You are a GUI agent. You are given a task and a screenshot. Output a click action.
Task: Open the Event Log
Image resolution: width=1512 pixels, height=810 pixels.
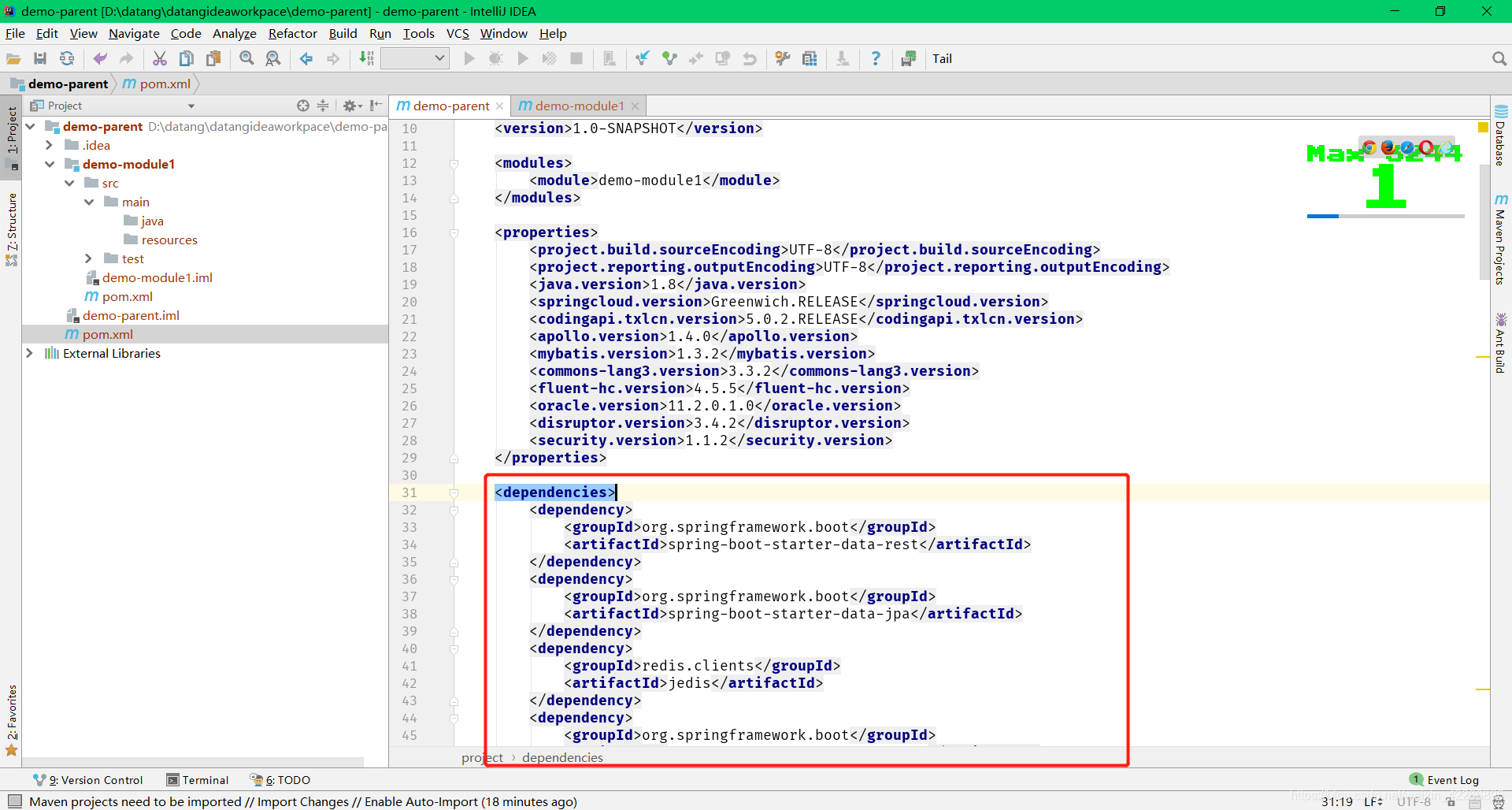(x=1445, y=780)
